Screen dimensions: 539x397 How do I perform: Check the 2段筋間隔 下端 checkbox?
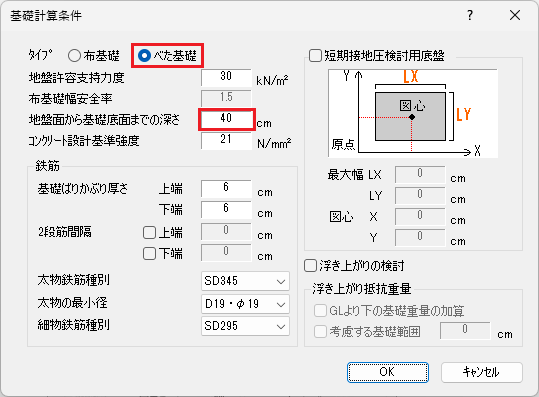pyautogui.click(x=149, y=254)
